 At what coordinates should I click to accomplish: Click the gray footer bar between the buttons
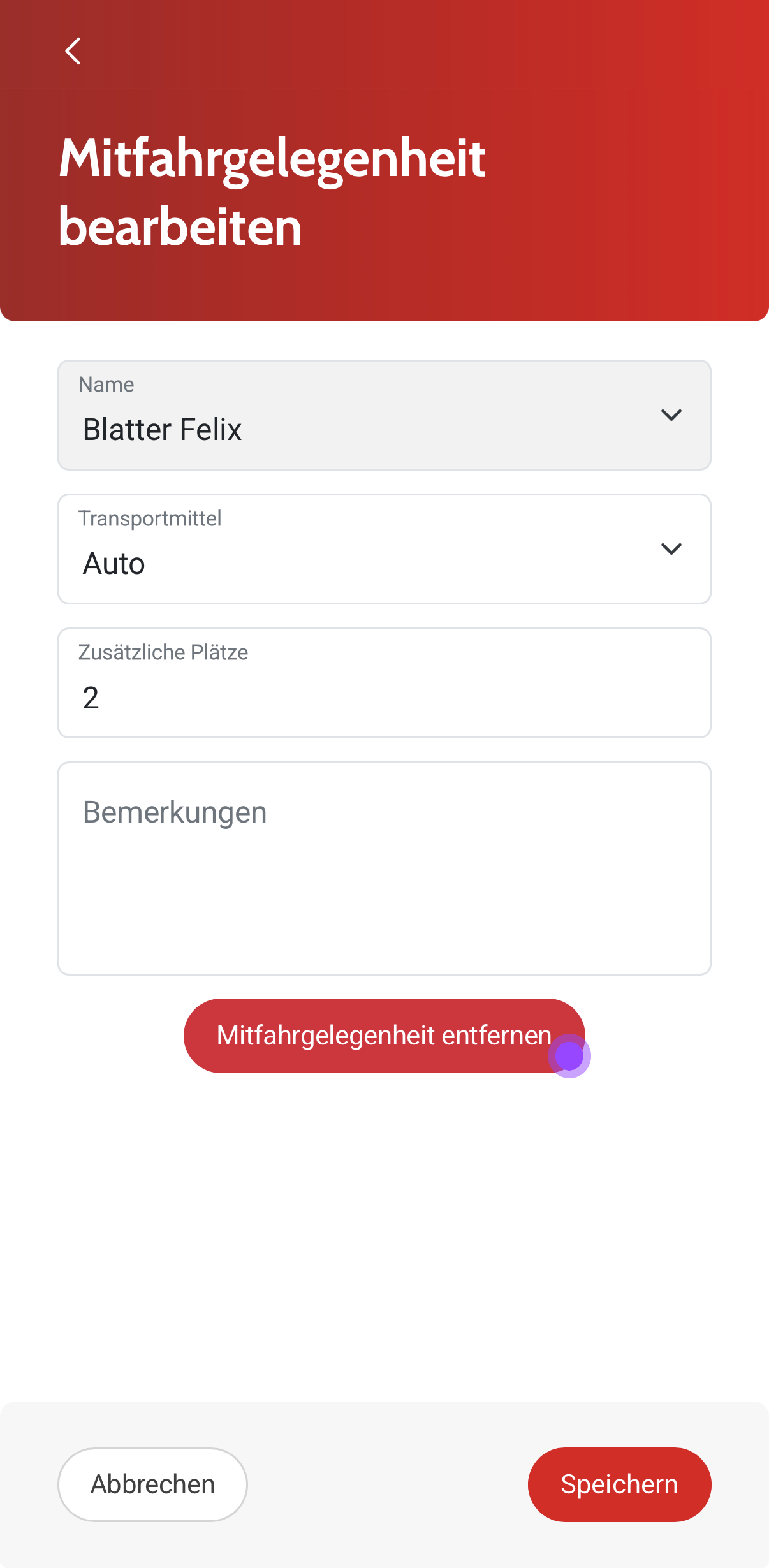(x=387, y=1484)
